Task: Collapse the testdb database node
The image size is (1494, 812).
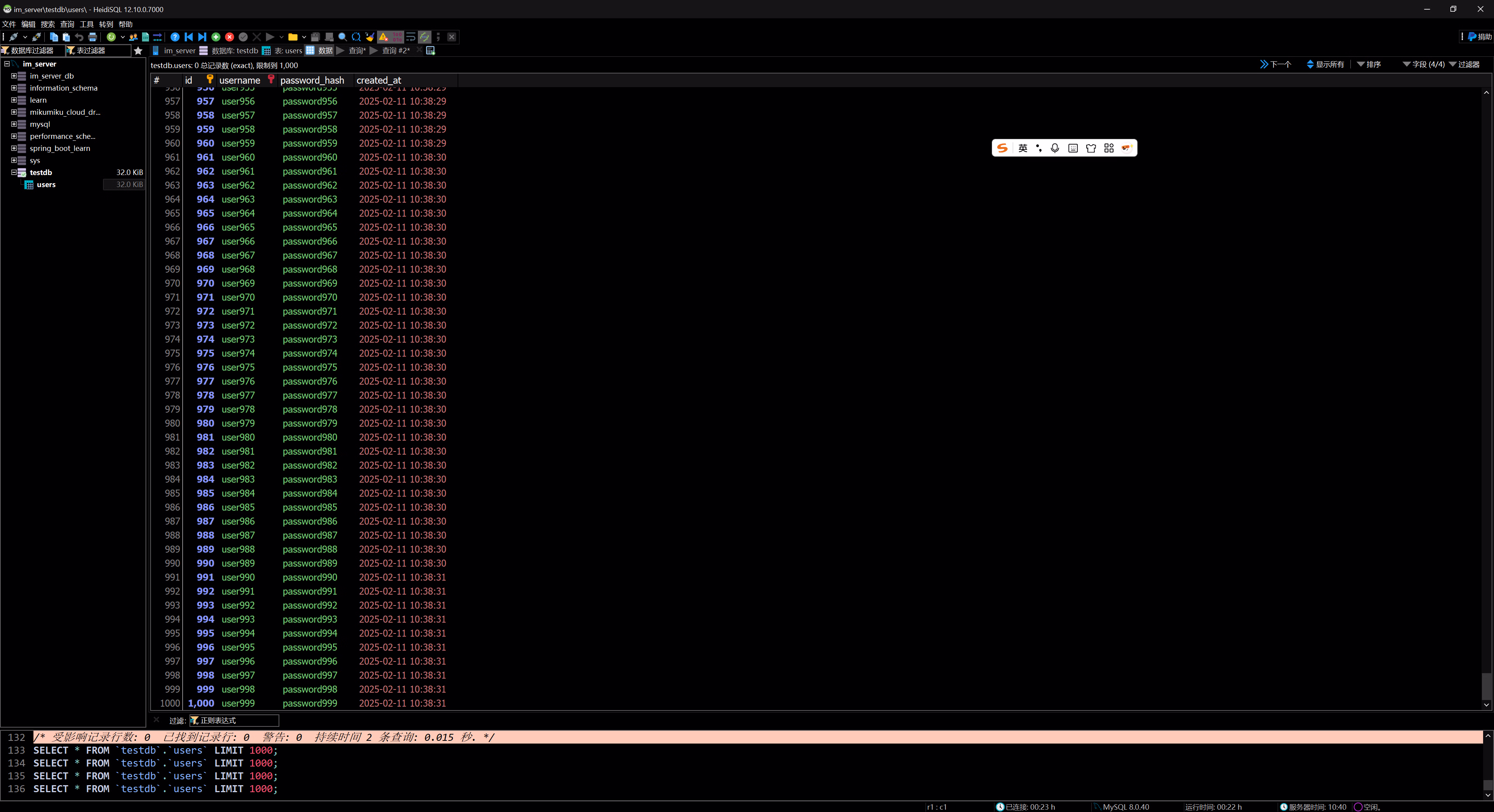Action: (14, 172)
